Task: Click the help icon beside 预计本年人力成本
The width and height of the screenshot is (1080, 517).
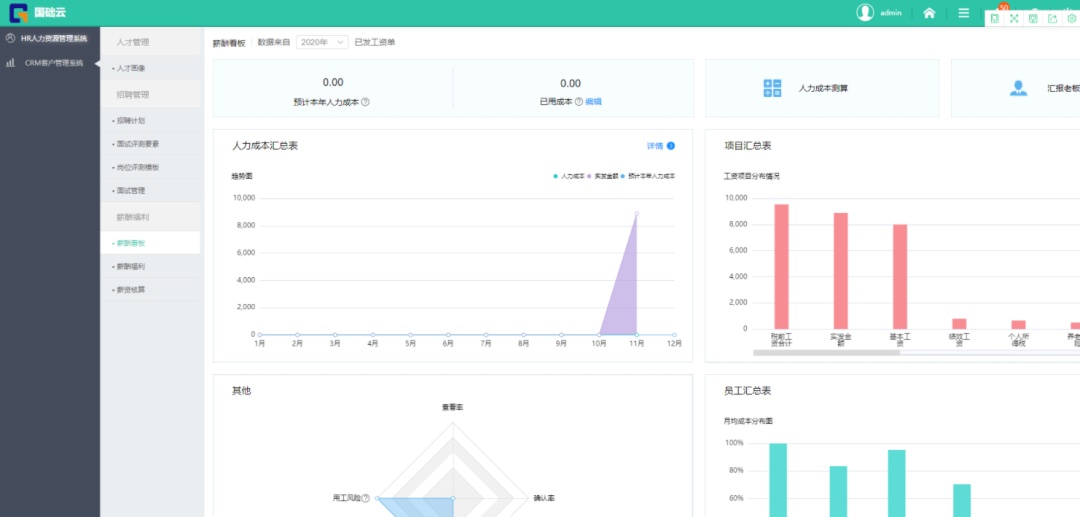Action: [x=365, y=102]
